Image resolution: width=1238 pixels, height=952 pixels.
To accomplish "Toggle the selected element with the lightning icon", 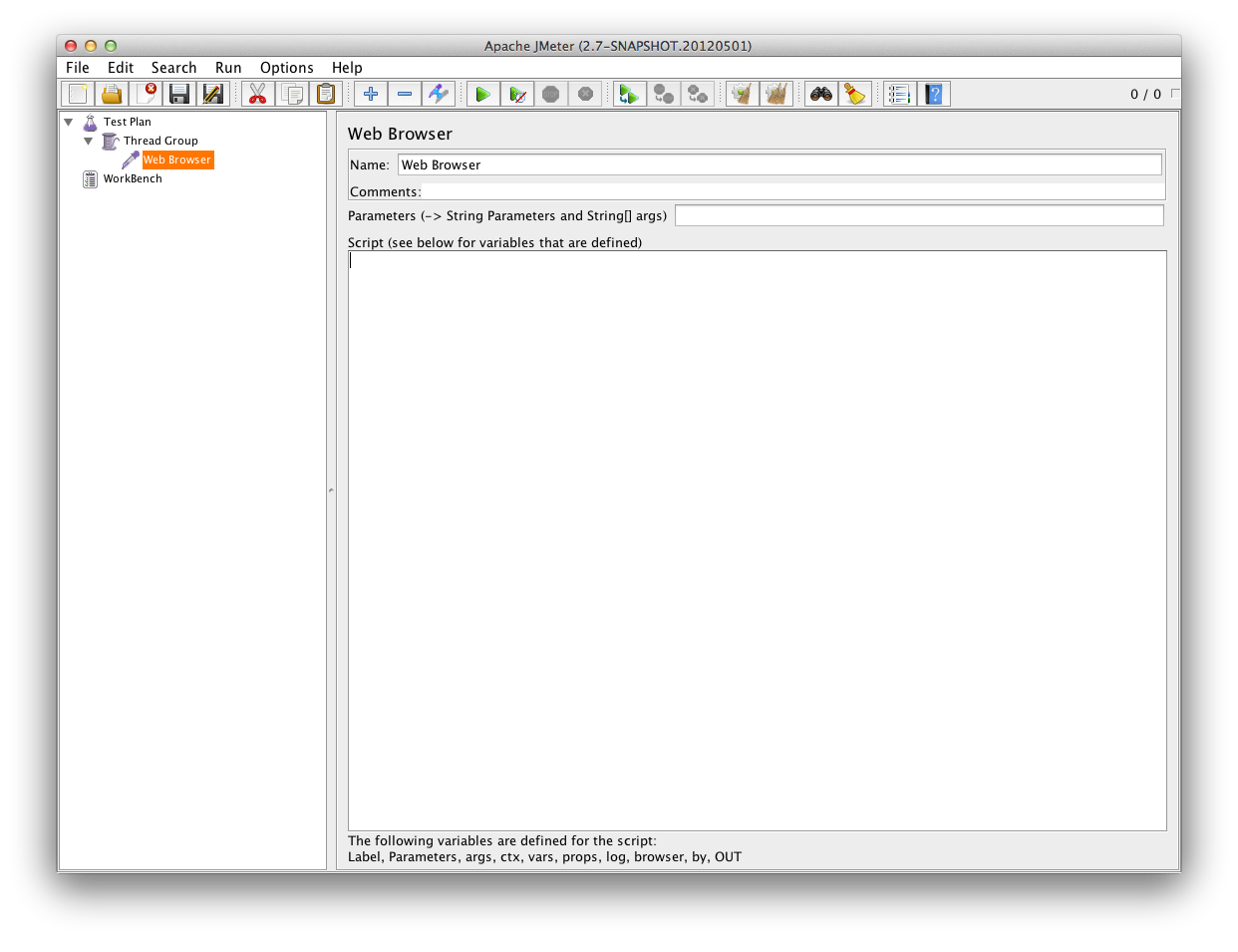I will [439, 93].
